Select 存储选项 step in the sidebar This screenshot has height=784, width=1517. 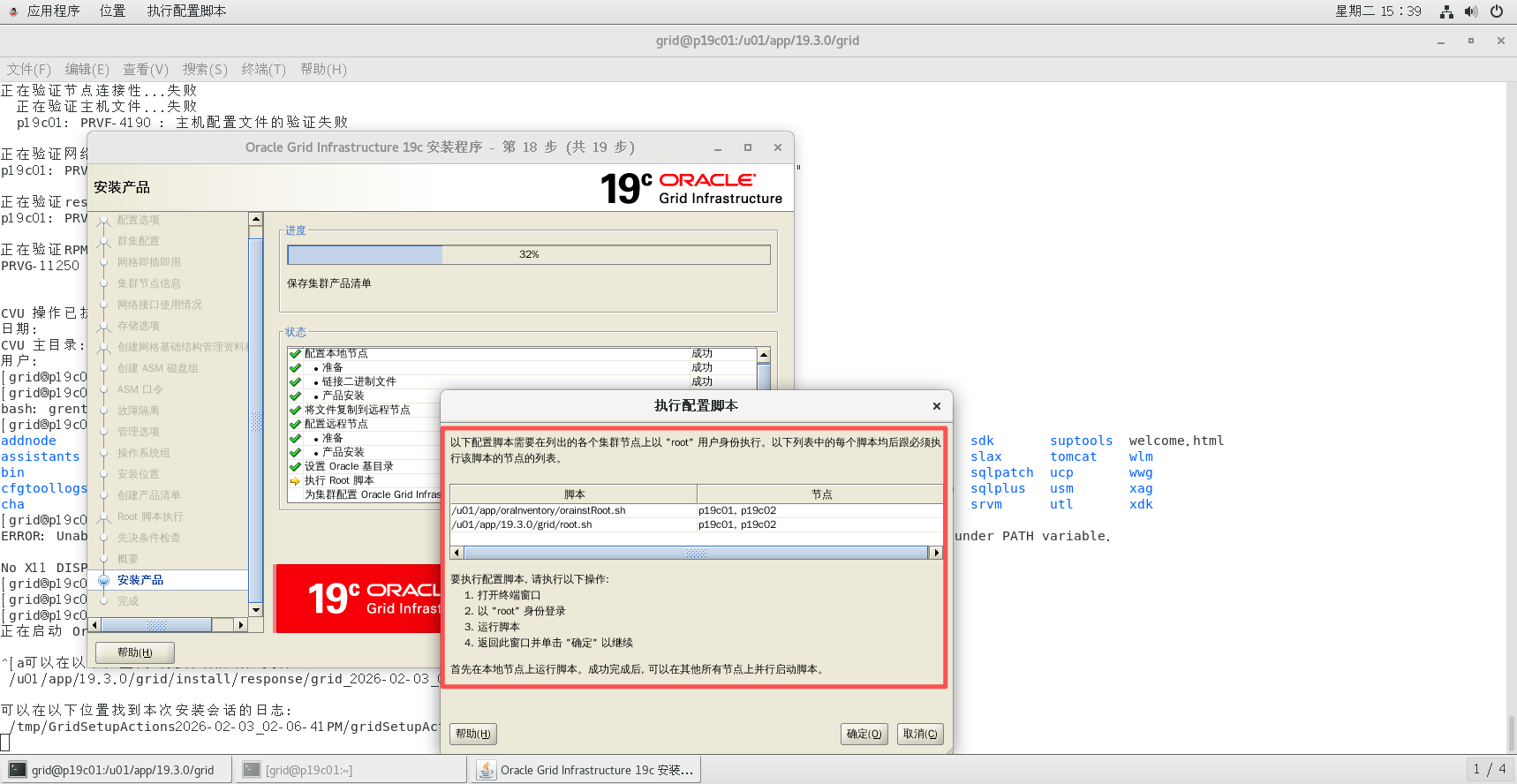click(139, 326)
